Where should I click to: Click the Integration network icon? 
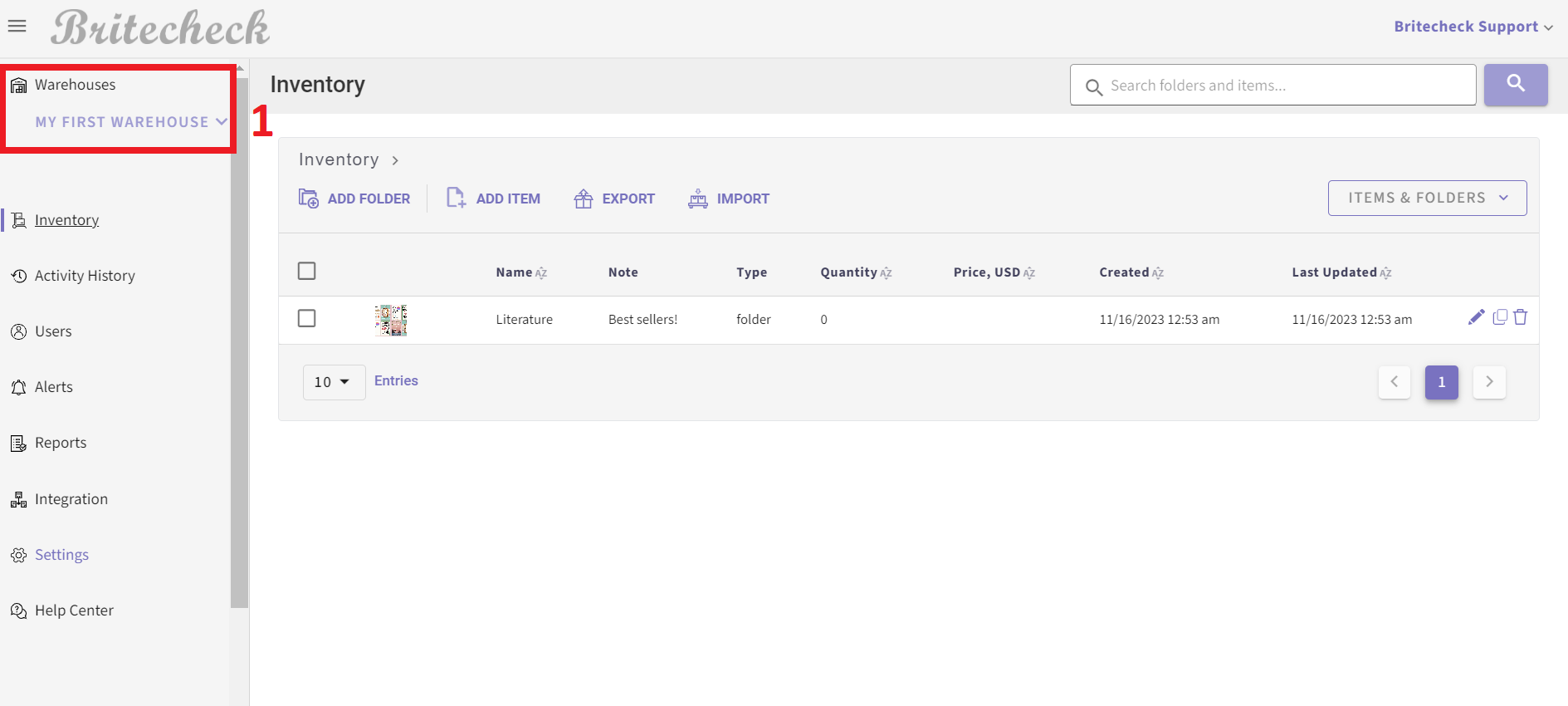point(18,499)
